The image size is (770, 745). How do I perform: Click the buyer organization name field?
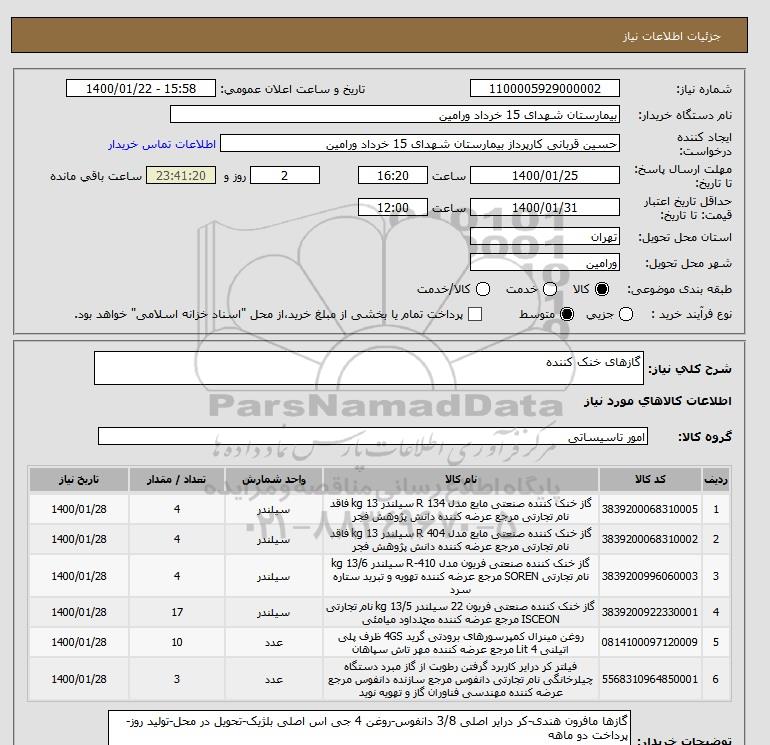tap(395, 114)
